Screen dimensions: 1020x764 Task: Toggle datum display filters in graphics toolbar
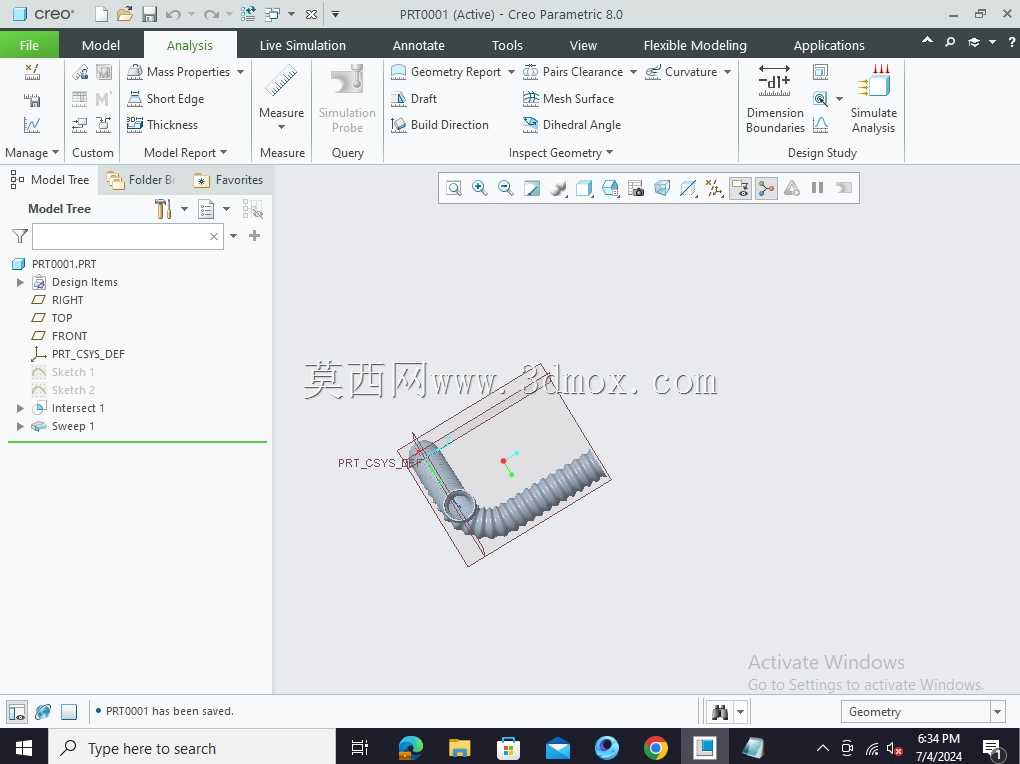(714, 188)
